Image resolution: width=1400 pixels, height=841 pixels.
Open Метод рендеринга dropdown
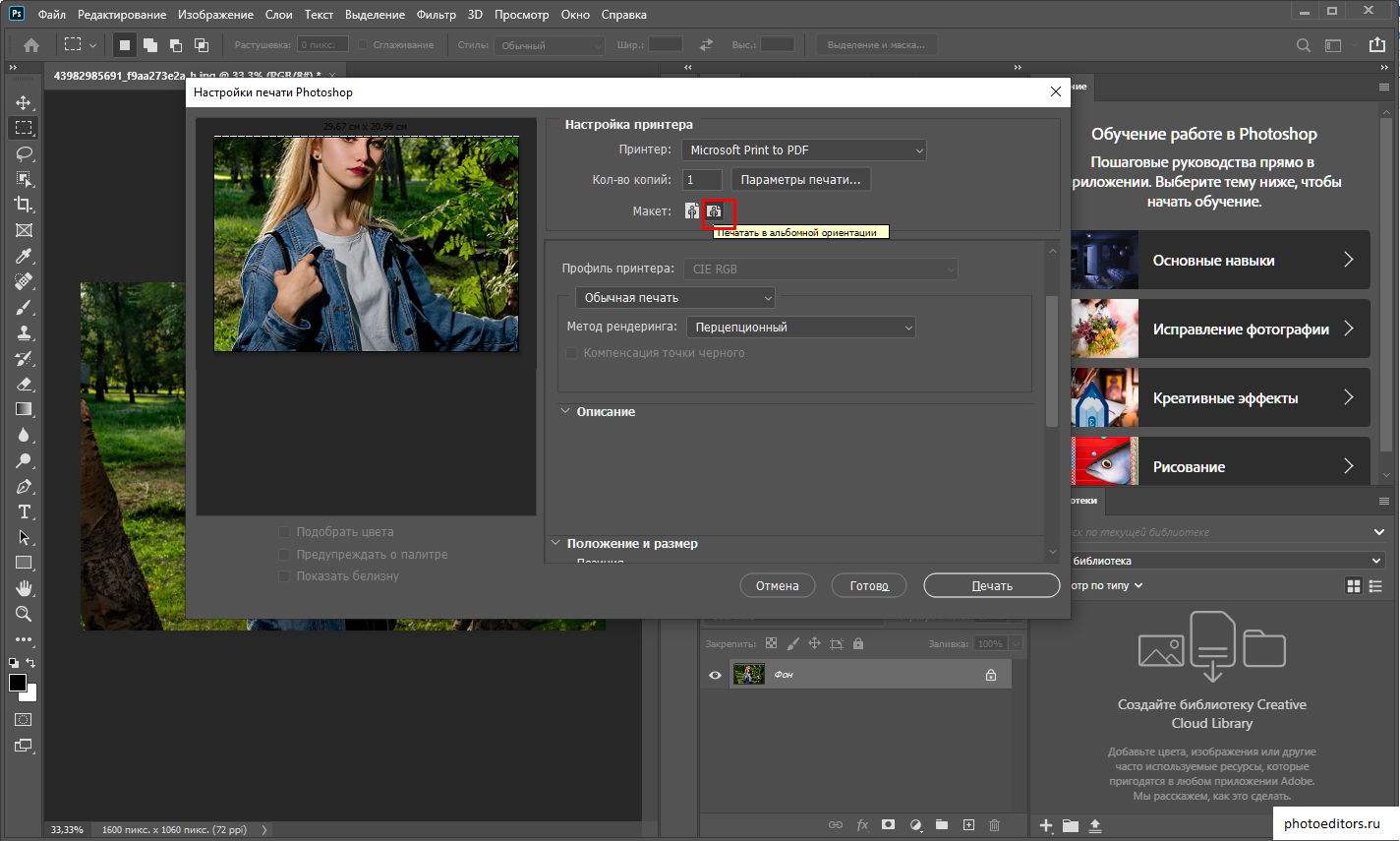(801, 328)
